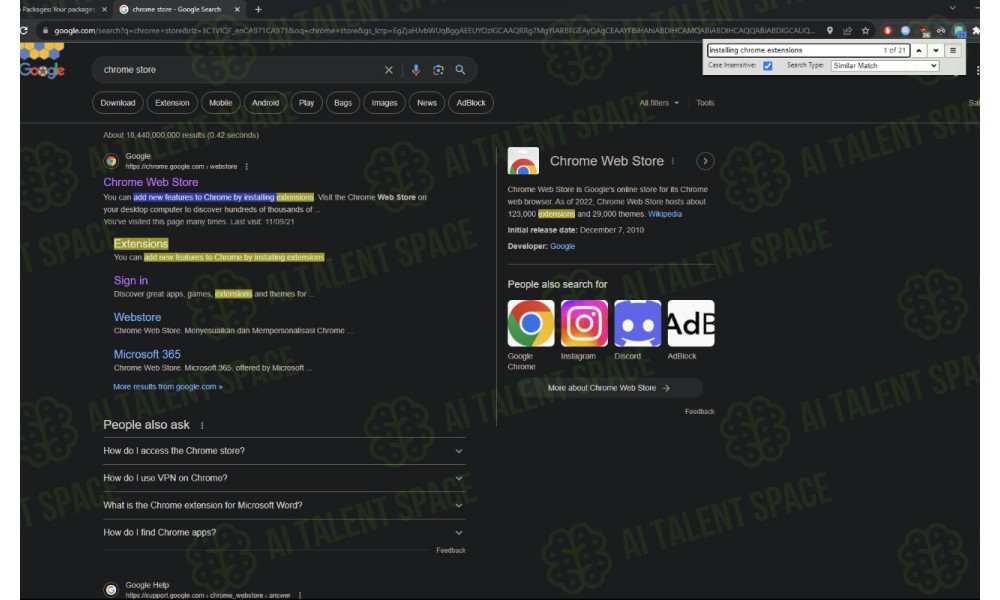Filter results by Android chip

(x=265, y=103)
